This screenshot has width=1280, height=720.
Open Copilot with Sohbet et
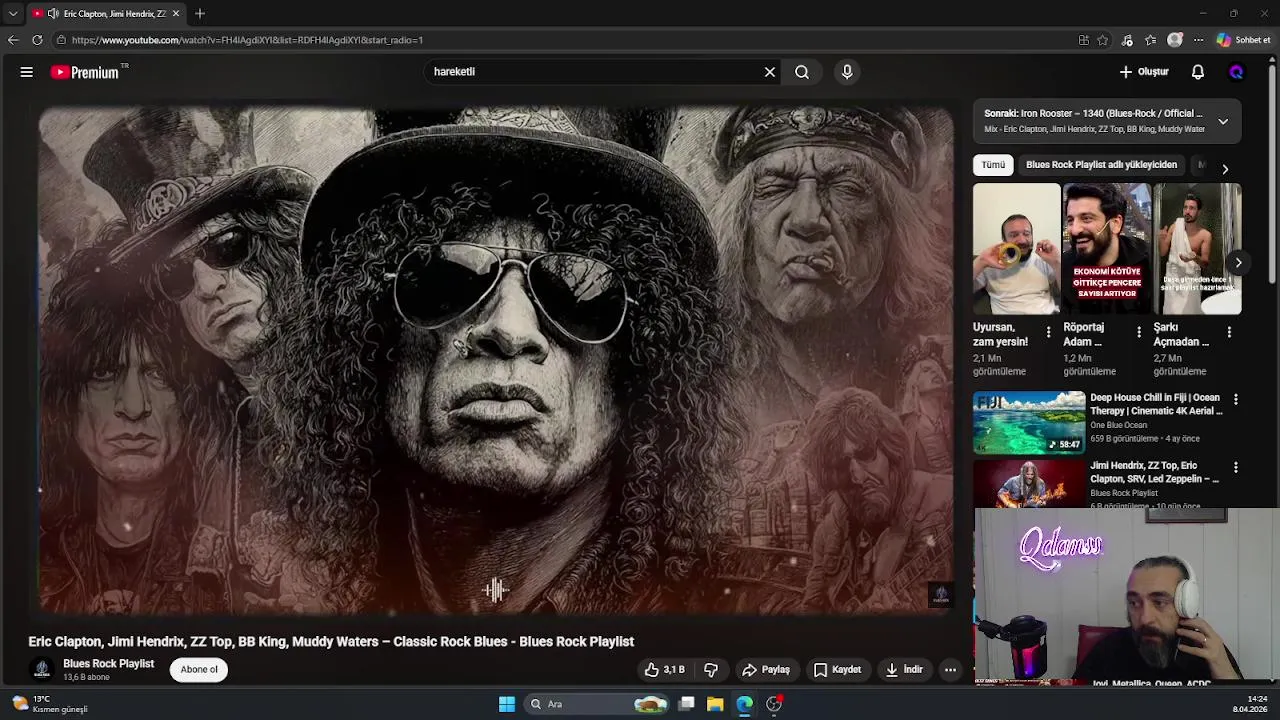[x=1243, y=40]
